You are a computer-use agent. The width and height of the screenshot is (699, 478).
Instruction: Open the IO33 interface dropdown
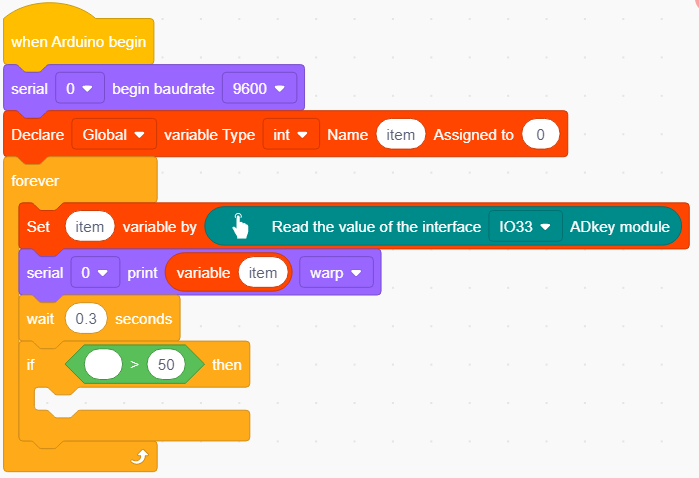pyautogui.click(x=525, y=227)
